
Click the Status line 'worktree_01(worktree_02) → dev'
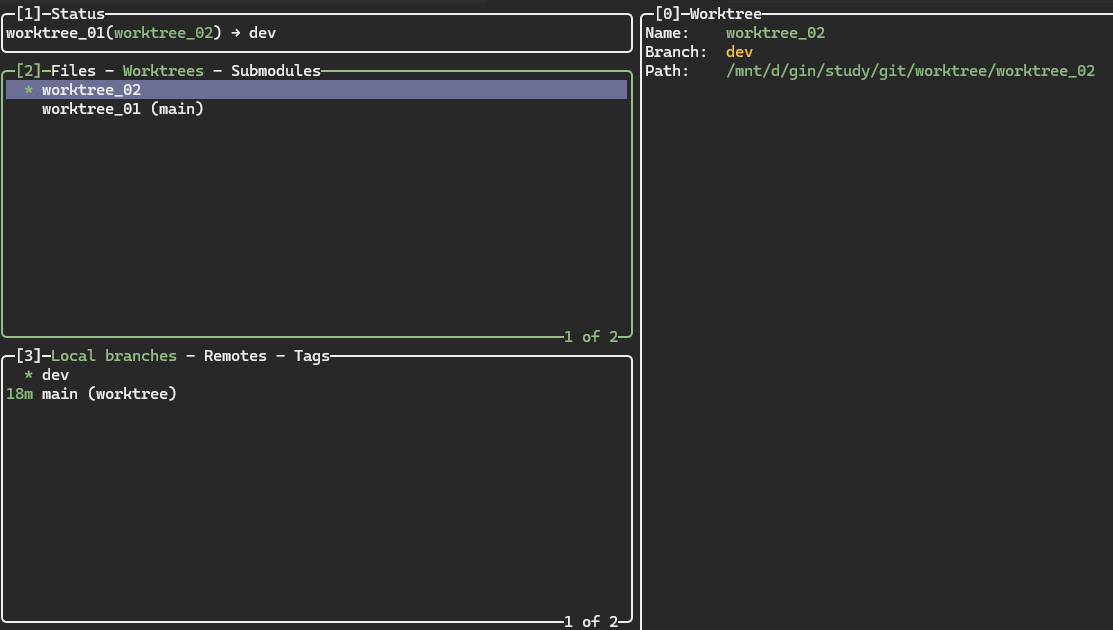pyautogui.click(x=141, y=33)
